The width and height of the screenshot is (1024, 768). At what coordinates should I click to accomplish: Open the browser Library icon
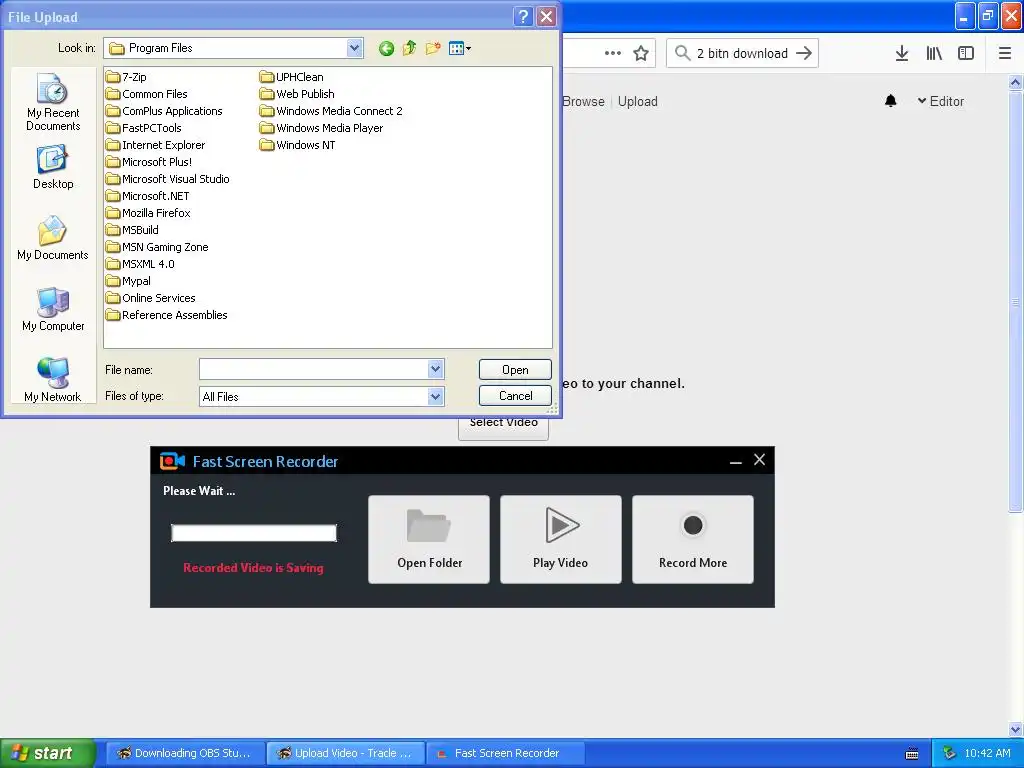pyautogui.click(x=934, y=54)
